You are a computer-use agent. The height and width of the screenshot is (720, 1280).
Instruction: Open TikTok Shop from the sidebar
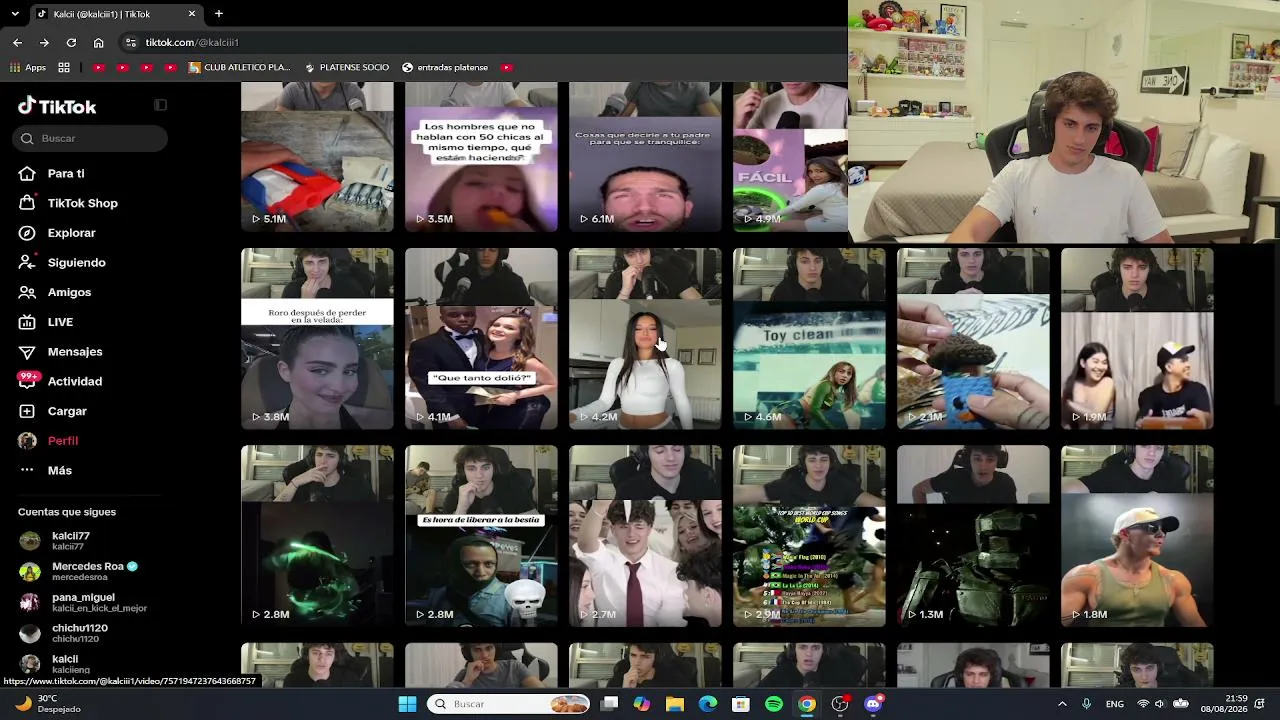coord(70,203)
